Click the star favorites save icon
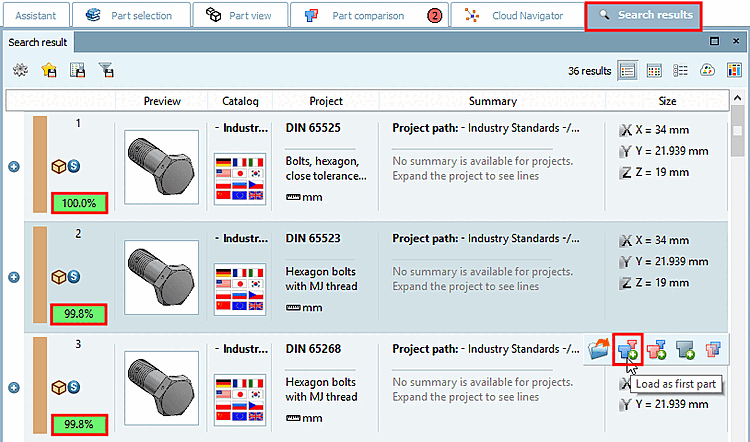This screenshot has width=750, height=442. pos(48,70)
